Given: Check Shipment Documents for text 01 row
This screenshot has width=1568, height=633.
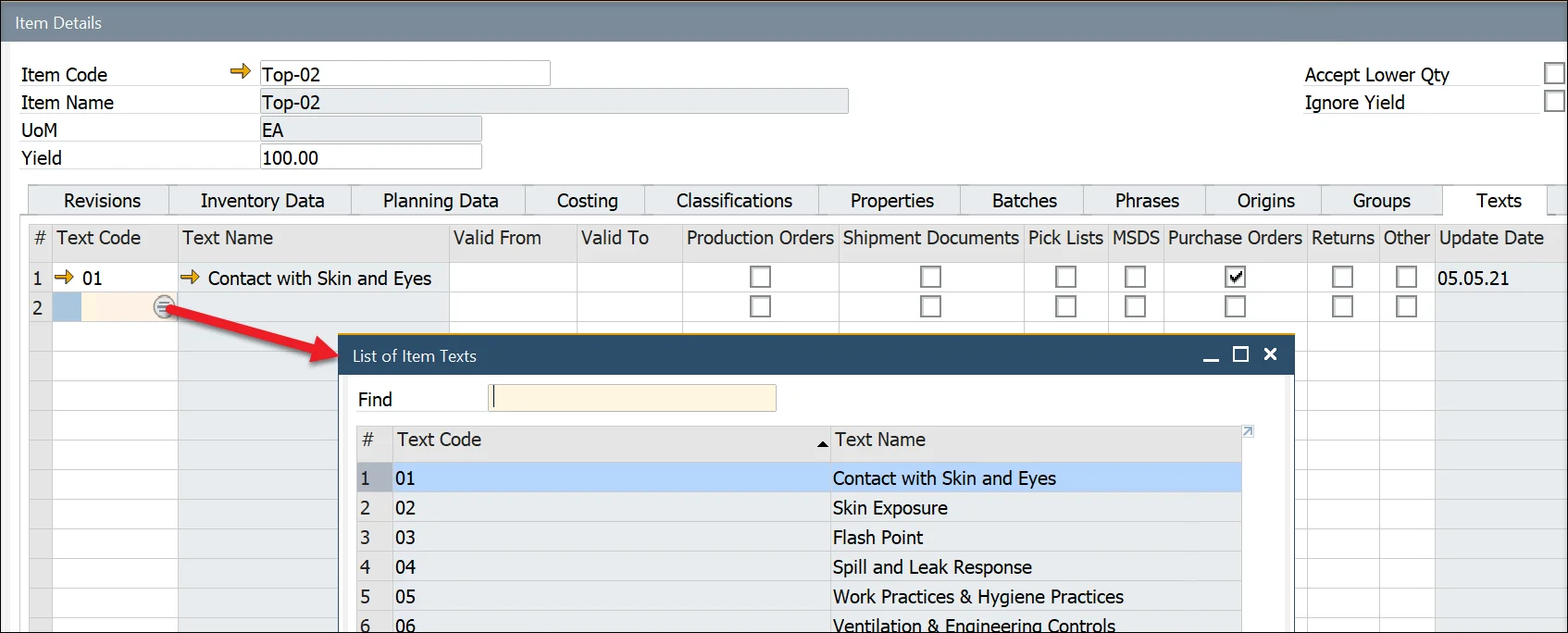Looking at the screenshot, I should [930, 277].
